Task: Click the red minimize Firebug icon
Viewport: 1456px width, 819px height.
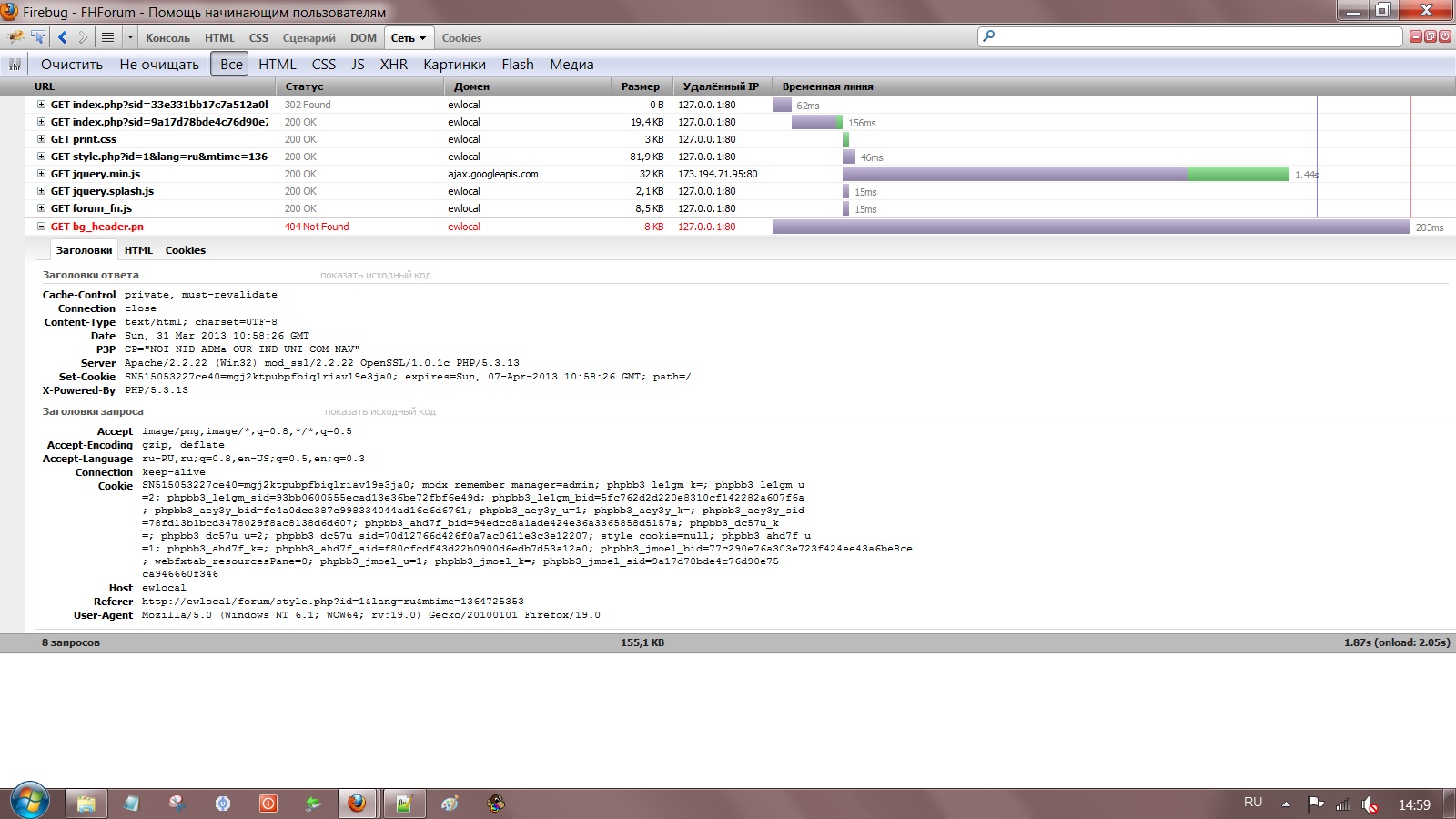Action: point(1415,36)
